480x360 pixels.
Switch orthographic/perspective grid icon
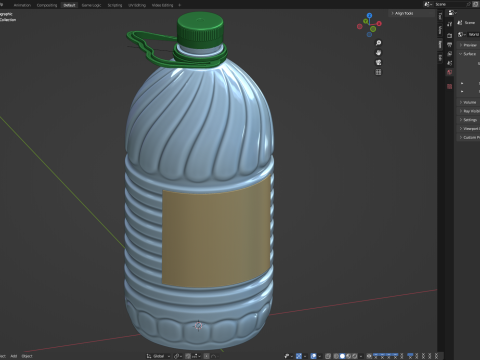[378, 72]
